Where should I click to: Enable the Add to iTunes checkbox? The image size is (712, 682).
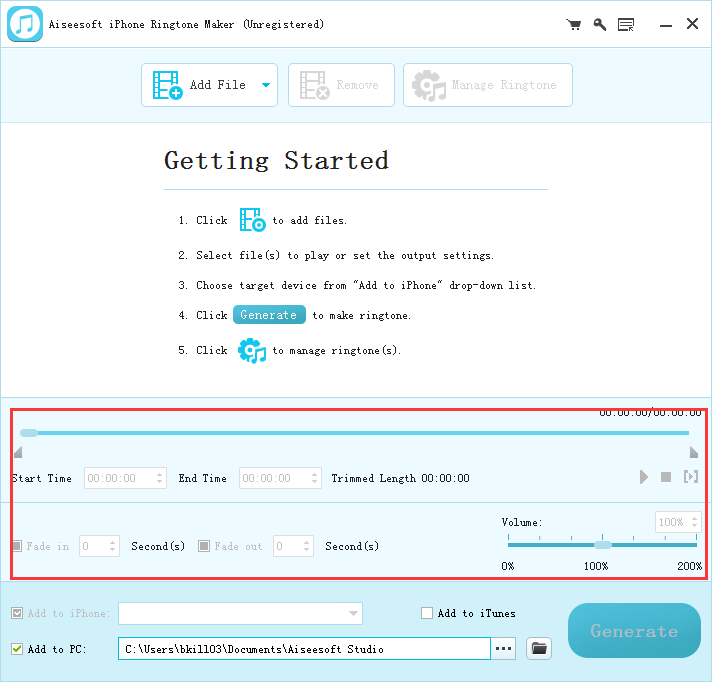(x=427, y=613)
